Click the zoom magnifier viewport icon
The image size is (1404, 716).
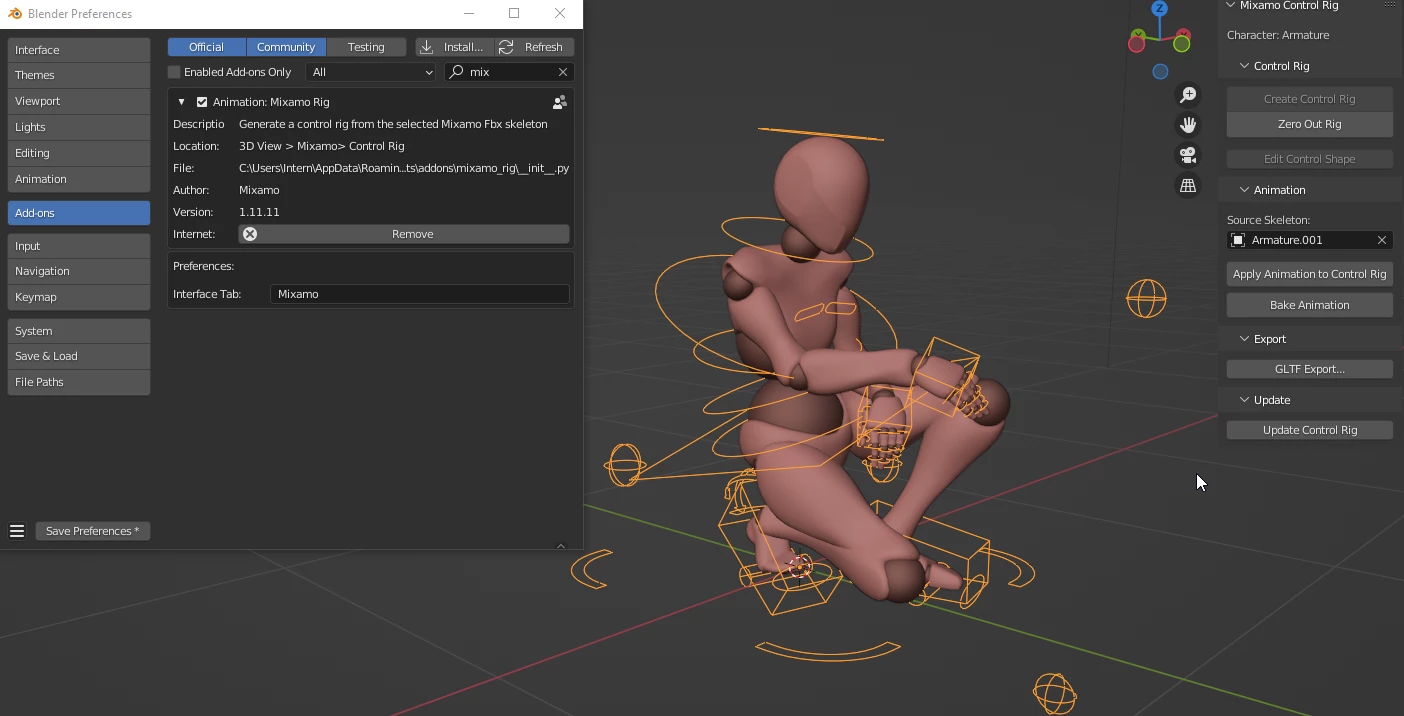(x=1188, y=95)
